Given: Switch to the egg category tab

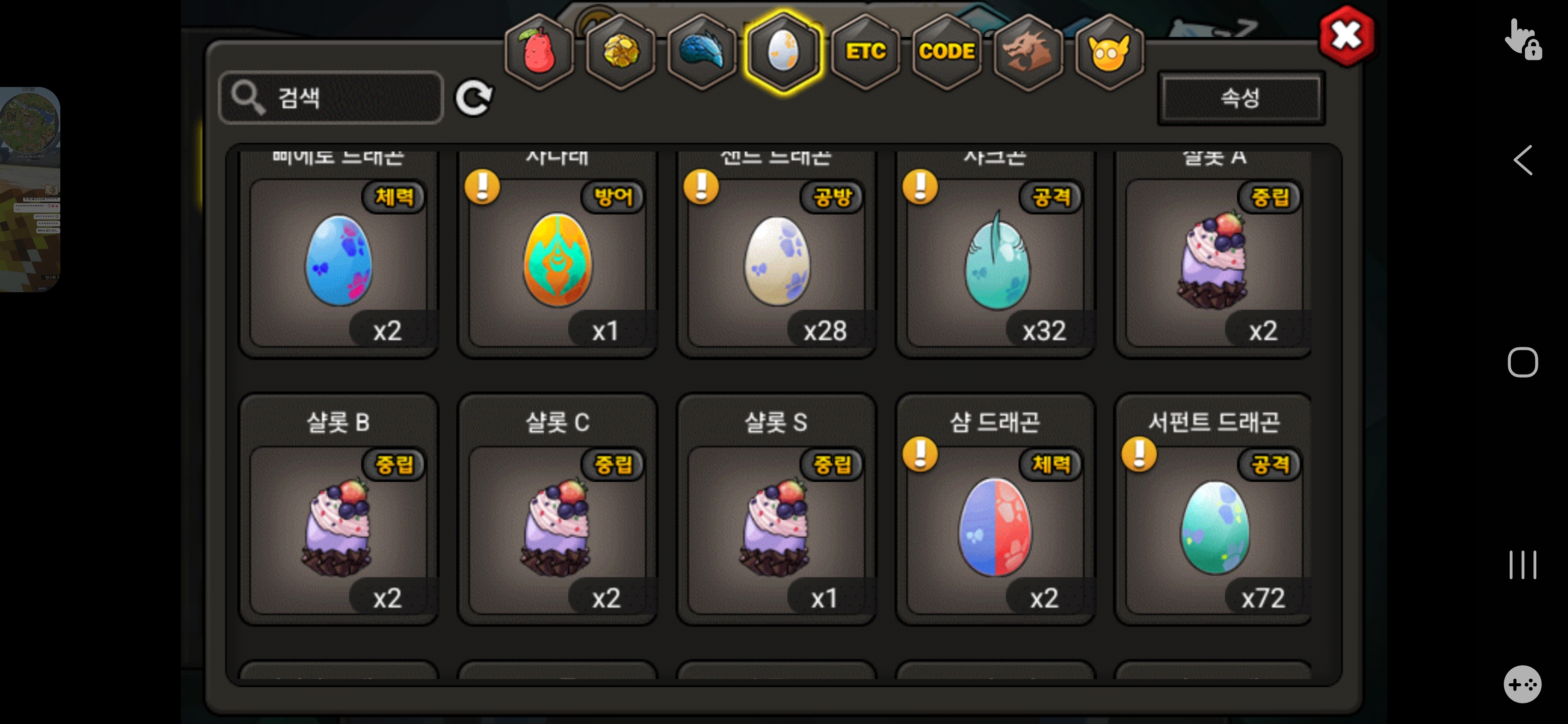Looking at the screenshot, I should click(x=784, y=52).
